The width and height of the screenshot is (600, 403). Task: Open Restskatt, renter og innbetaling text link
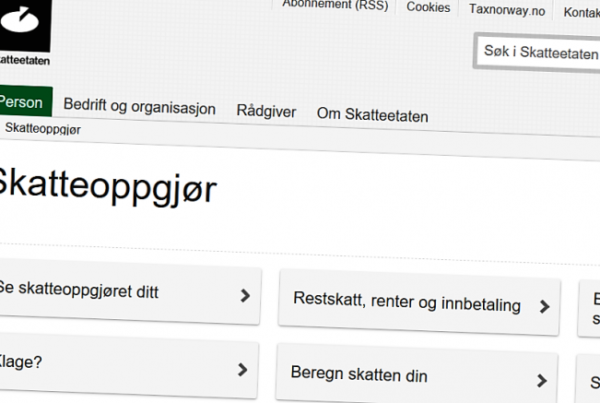click(x=407, y=301)
